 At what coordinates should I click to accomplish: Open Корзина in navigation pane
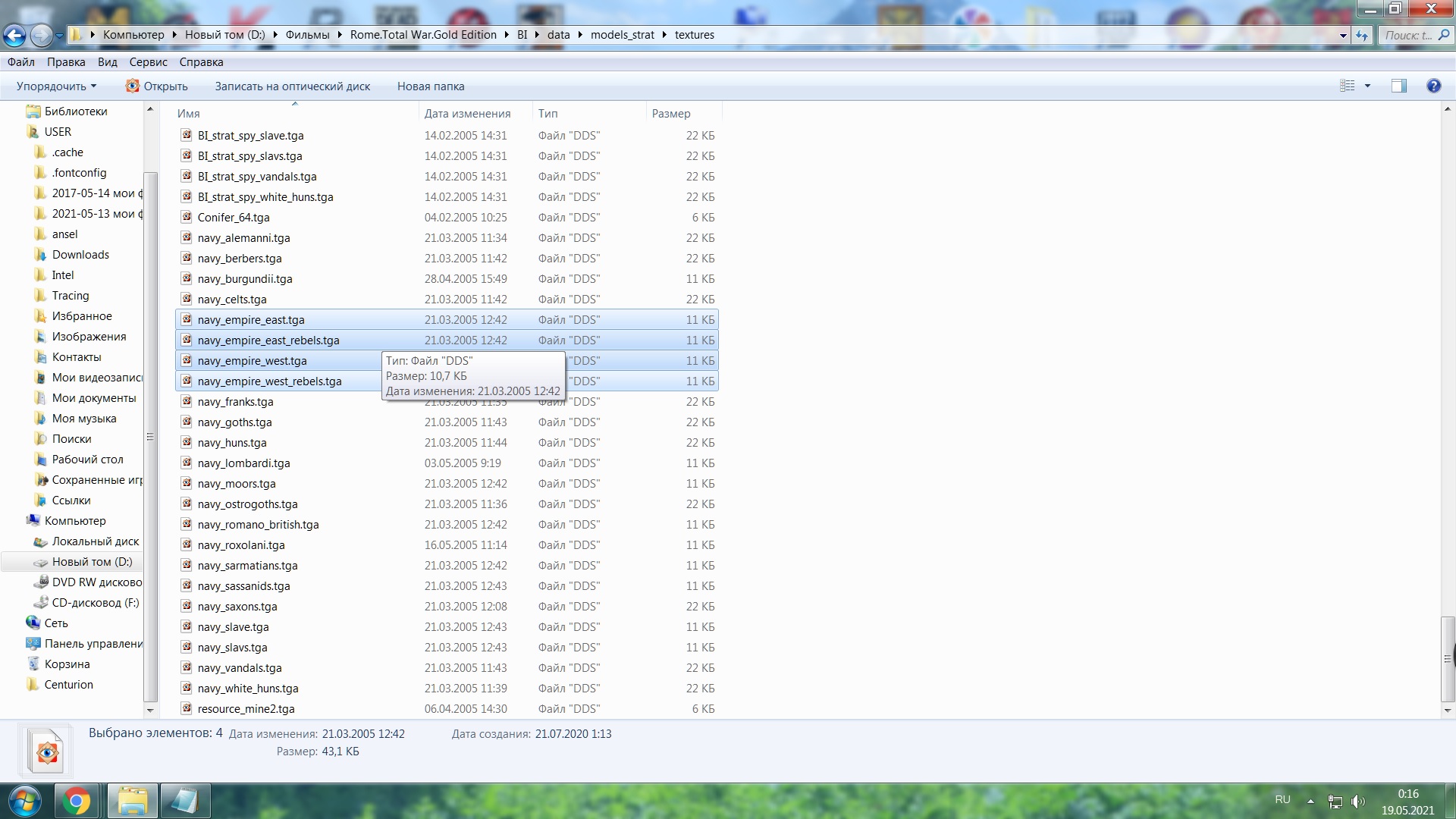click(x=67, y=664)
